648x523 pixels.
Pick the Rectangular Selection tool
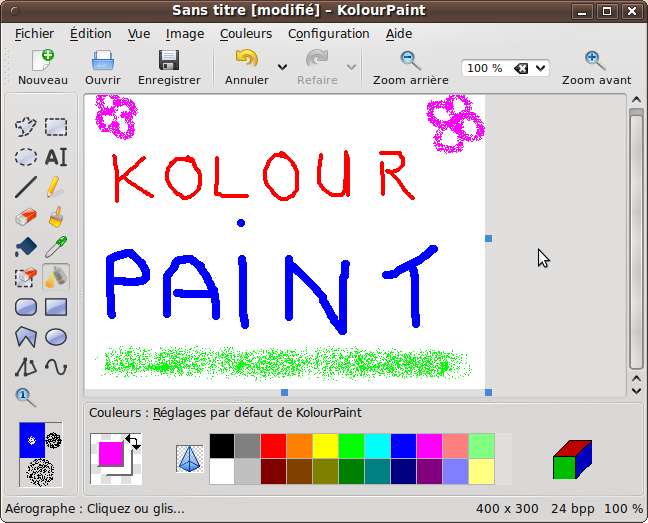click(56, 127)
